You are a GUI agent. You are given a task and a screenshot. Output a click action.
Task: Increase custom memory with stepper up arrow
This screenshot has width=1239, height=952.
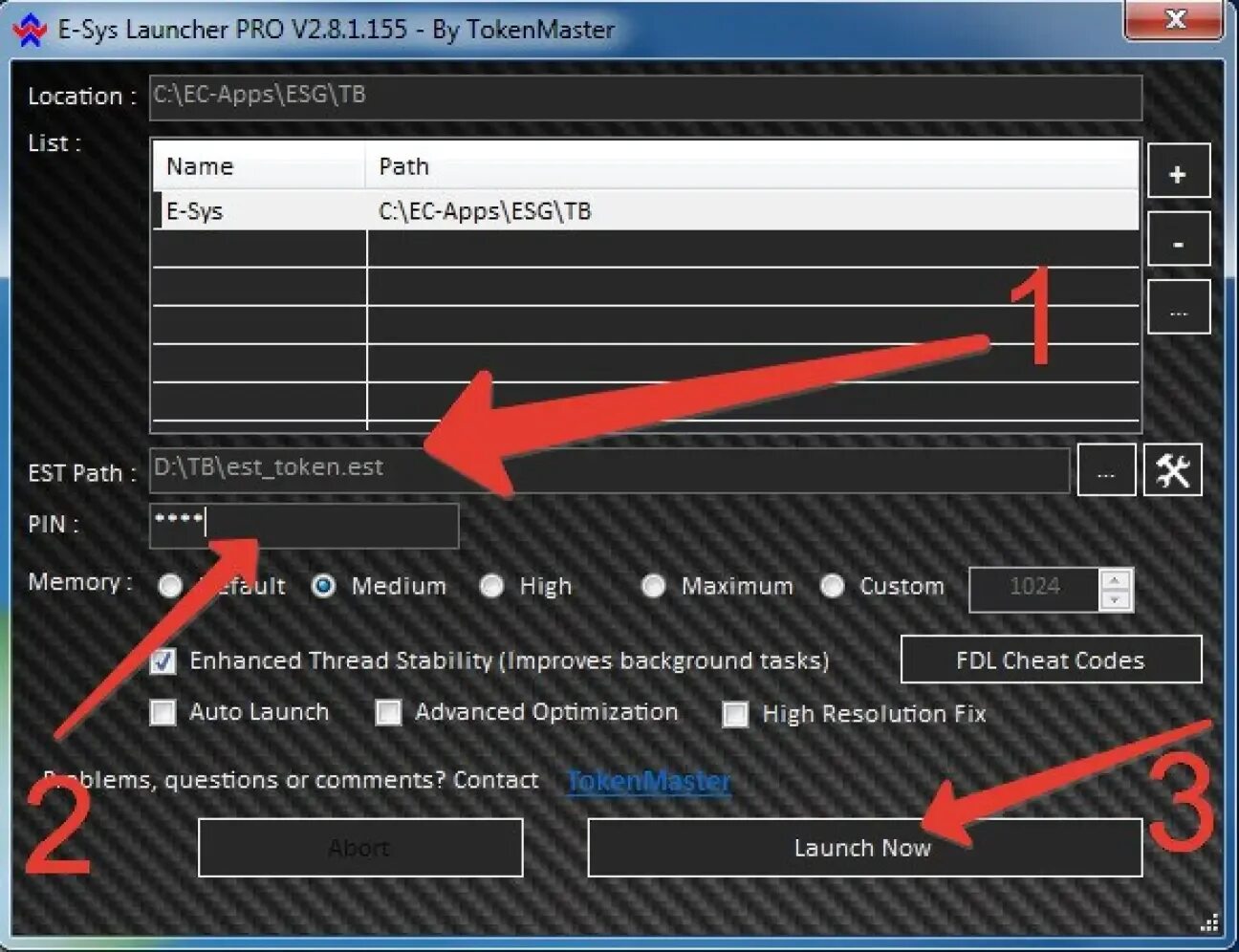click(1115, 579)
